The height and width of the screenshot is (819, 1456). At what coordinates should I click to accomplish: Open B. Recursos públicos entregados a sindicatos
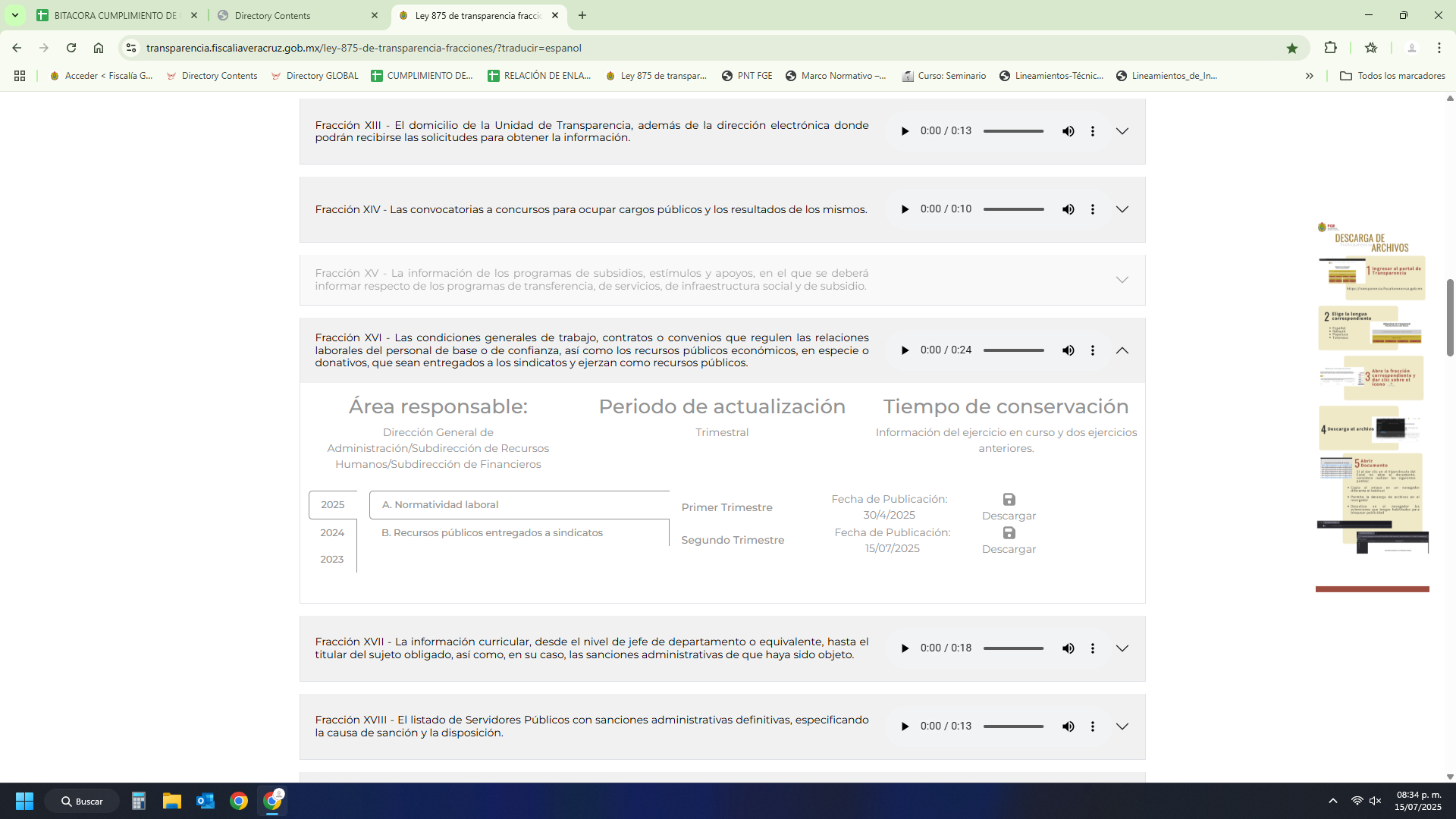point(492,532)
